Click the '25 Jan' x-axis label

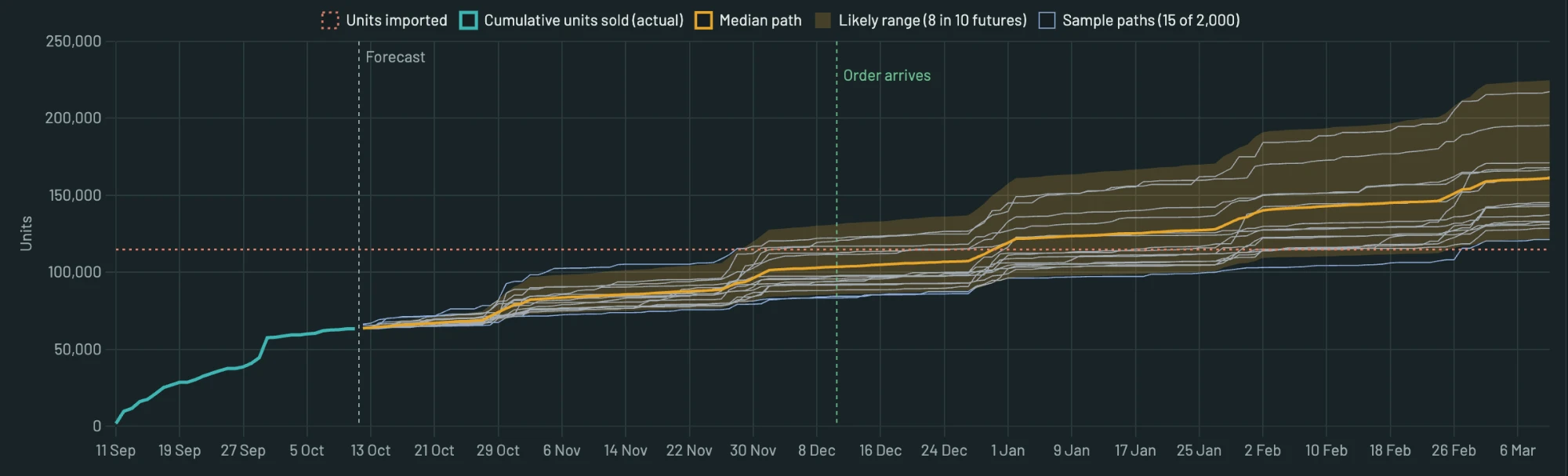point(1199,451)
